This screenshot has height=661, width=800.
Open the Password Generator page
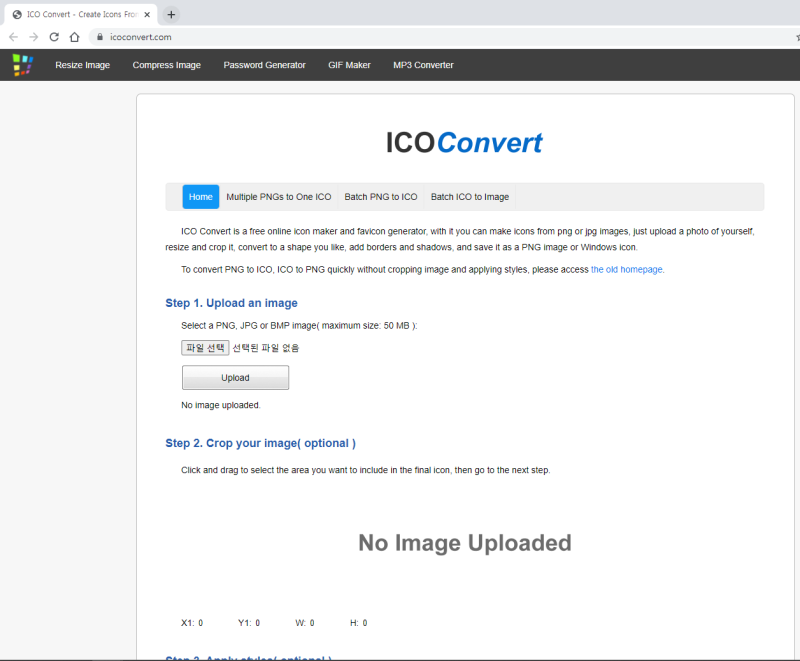click(264, 65)
